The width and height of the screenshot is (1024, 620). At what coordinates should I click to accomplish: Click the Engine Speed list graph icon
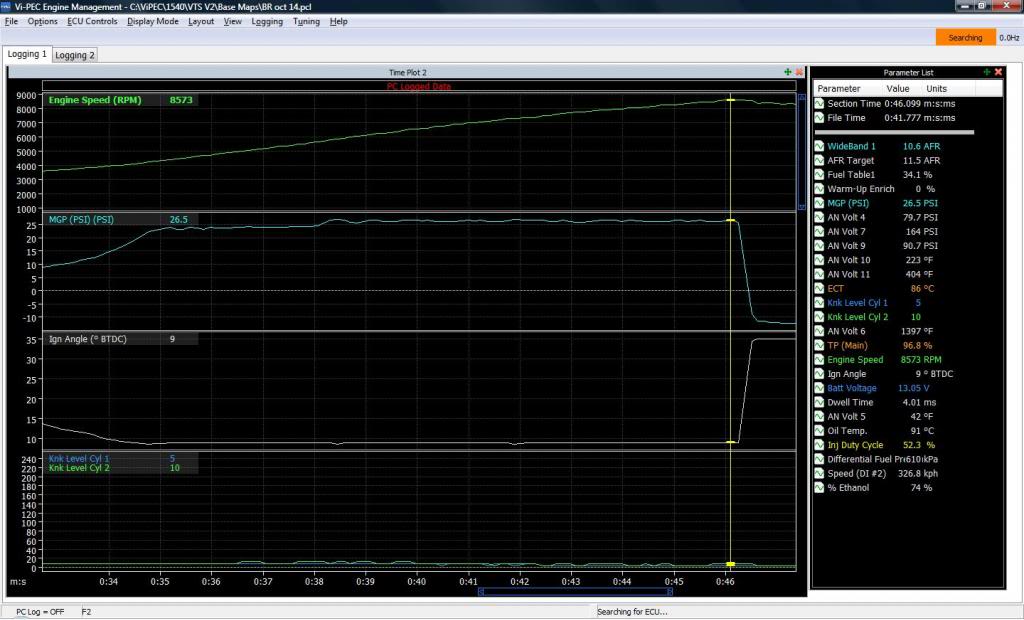click(819, 359)
